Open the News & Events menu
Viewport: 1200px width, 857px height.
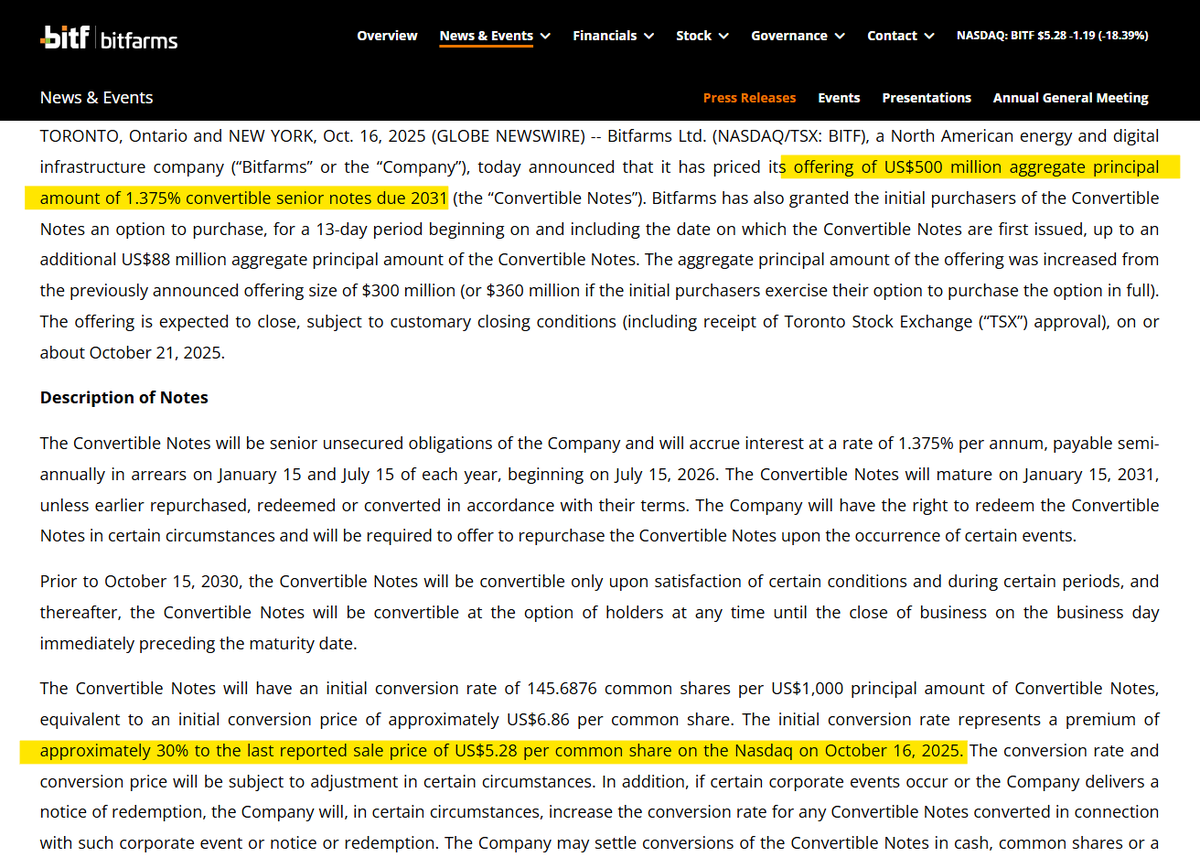(x=486, y=36)
